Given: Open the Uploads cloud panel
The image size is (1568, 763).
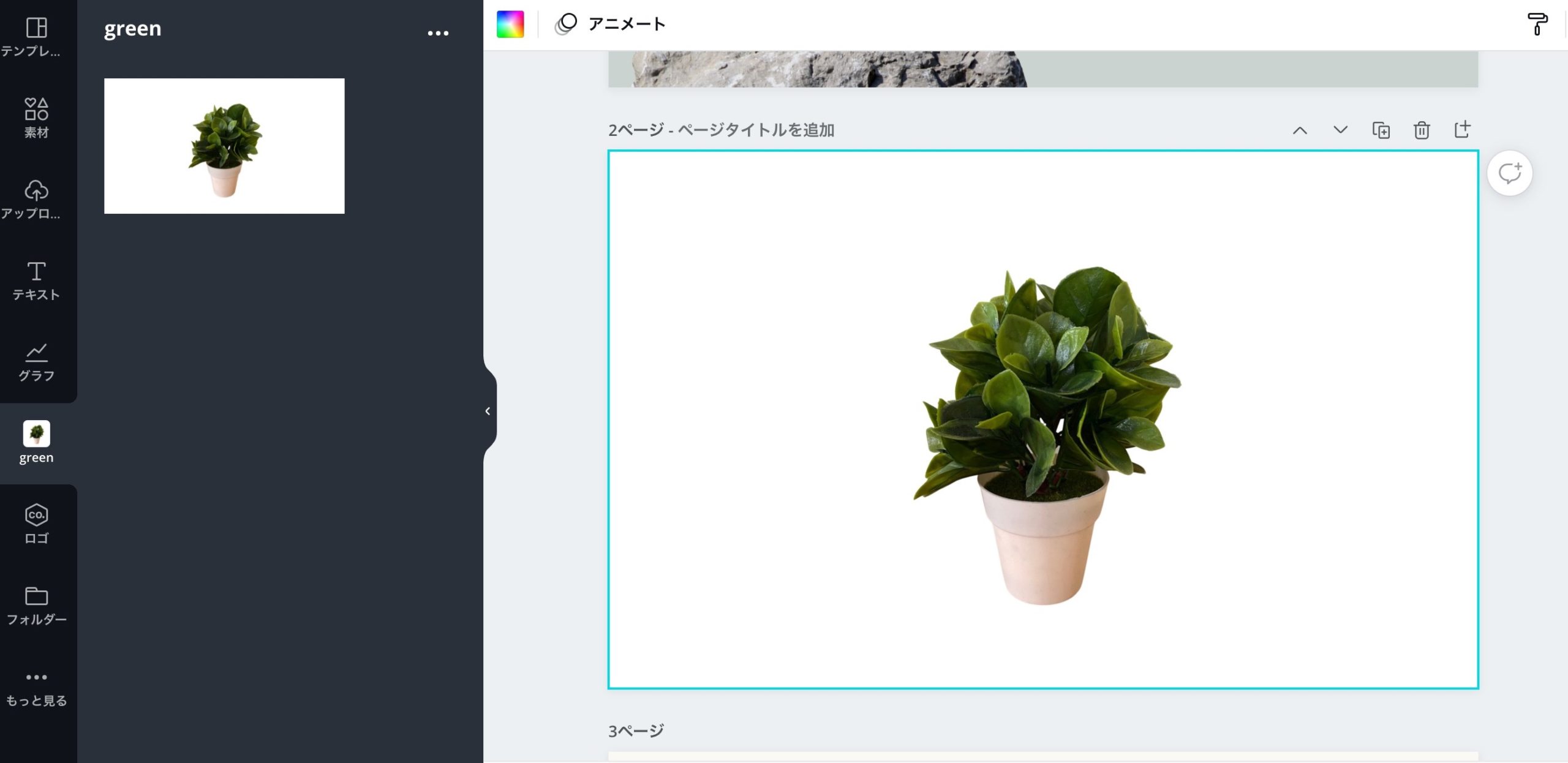Looking at the screenshot, I should pos(36,199).
